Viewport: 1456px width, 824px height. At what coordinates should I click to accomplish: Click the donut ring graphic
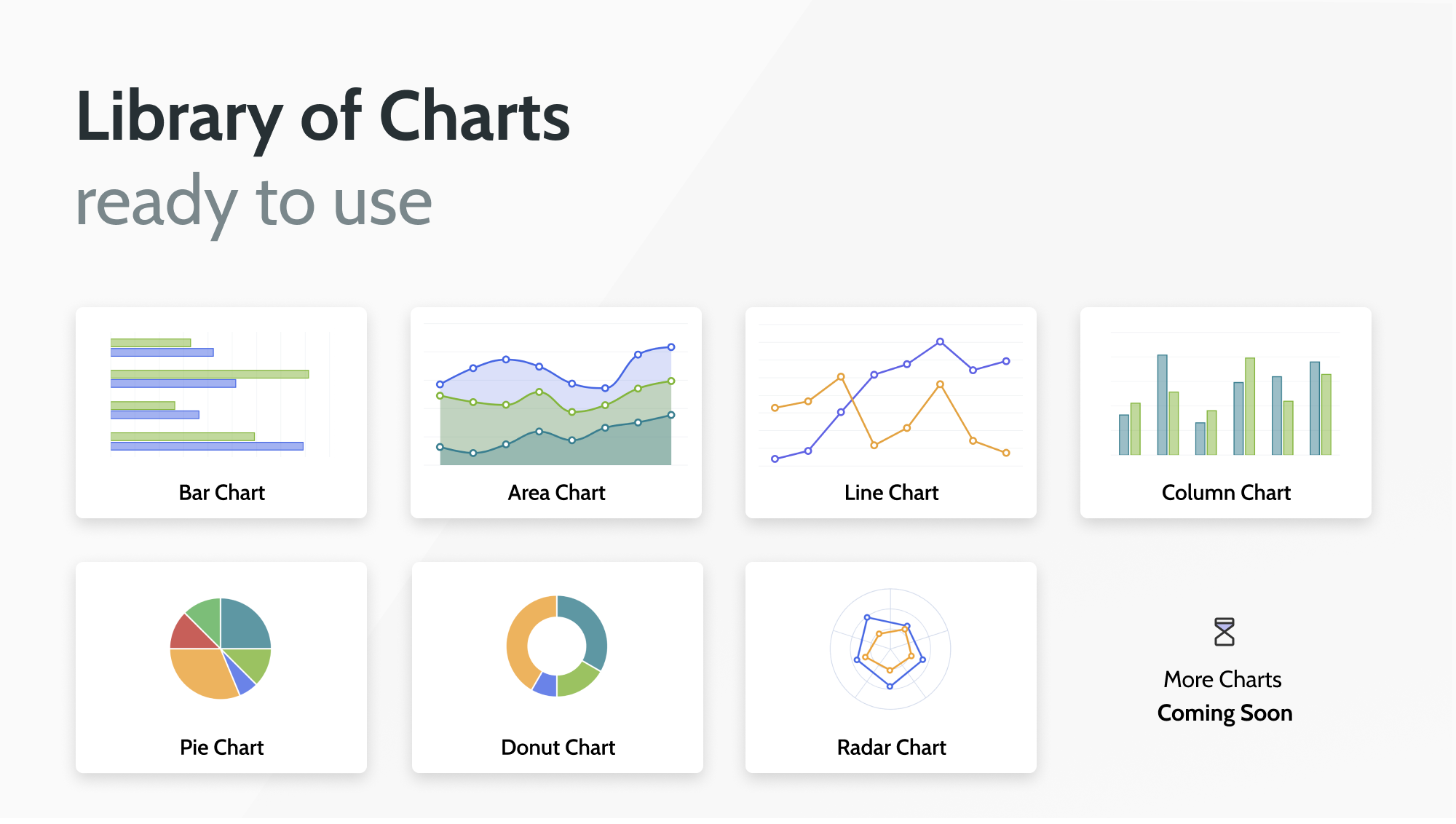tap(557, 646)
